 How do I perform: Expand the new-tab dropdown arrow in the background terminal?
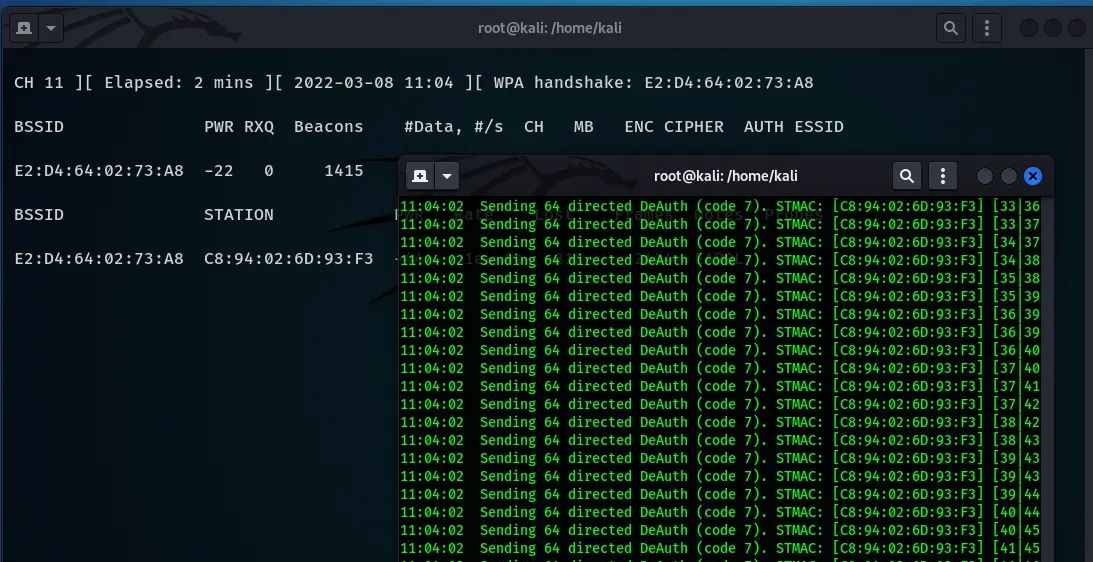(51, 29)
